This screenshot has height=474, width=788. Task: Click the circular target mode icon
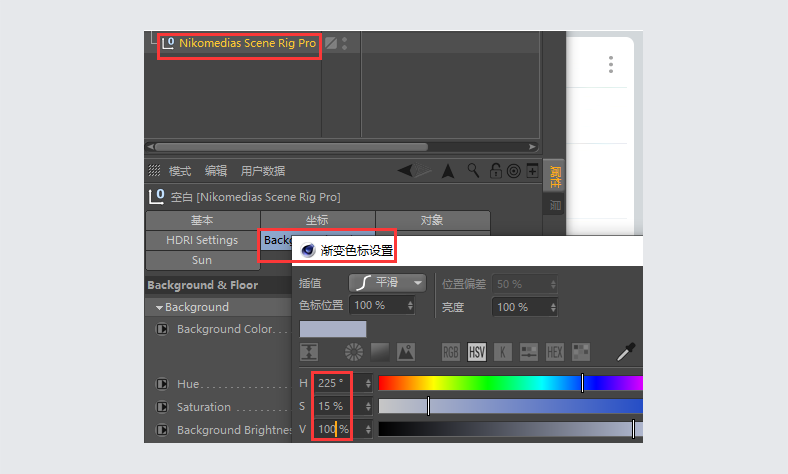[514, 171]
